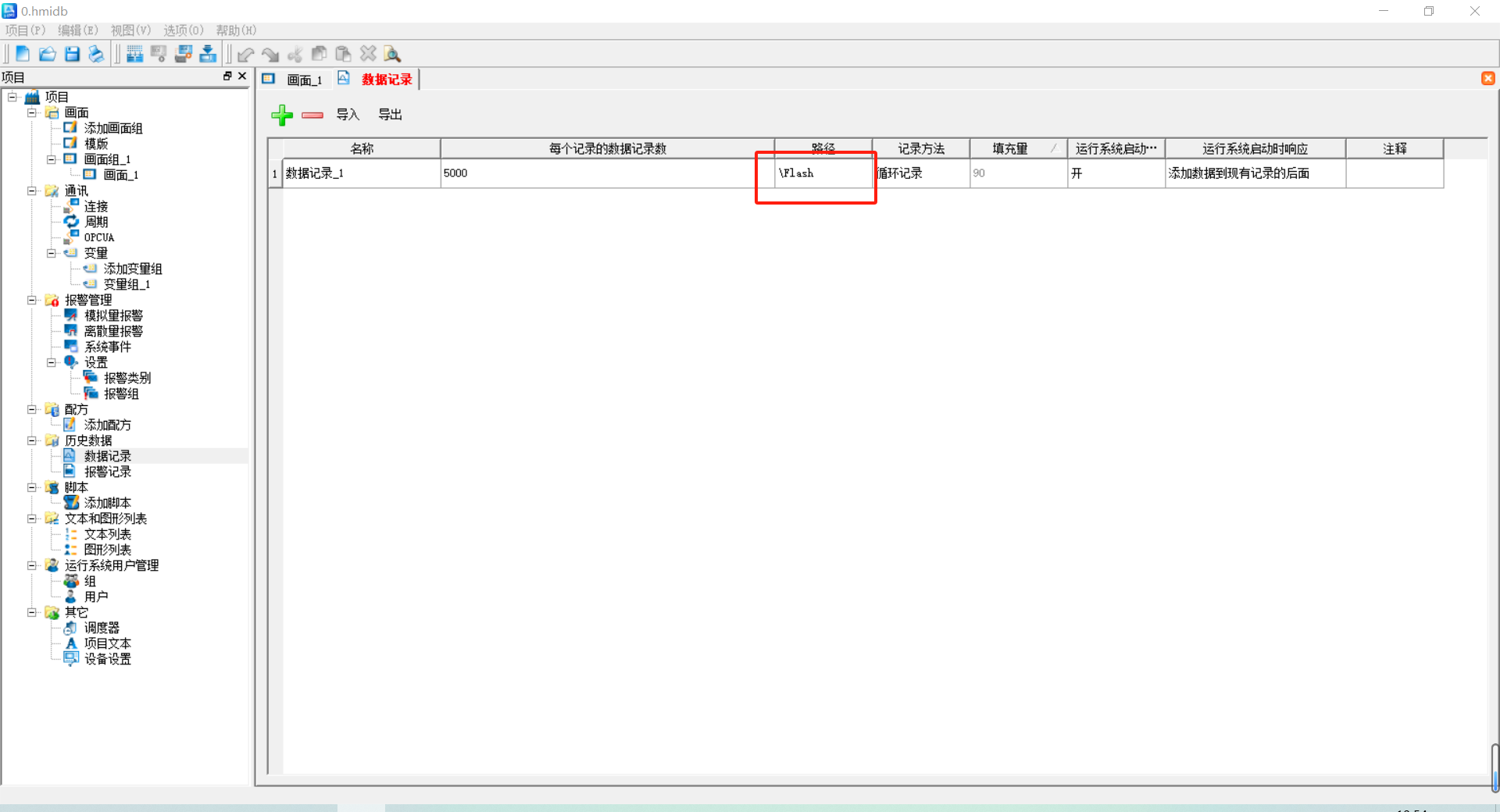Click the Save floppy disk icon
The height and width of the screenshot is (812, 1500).
click(72, 54)
